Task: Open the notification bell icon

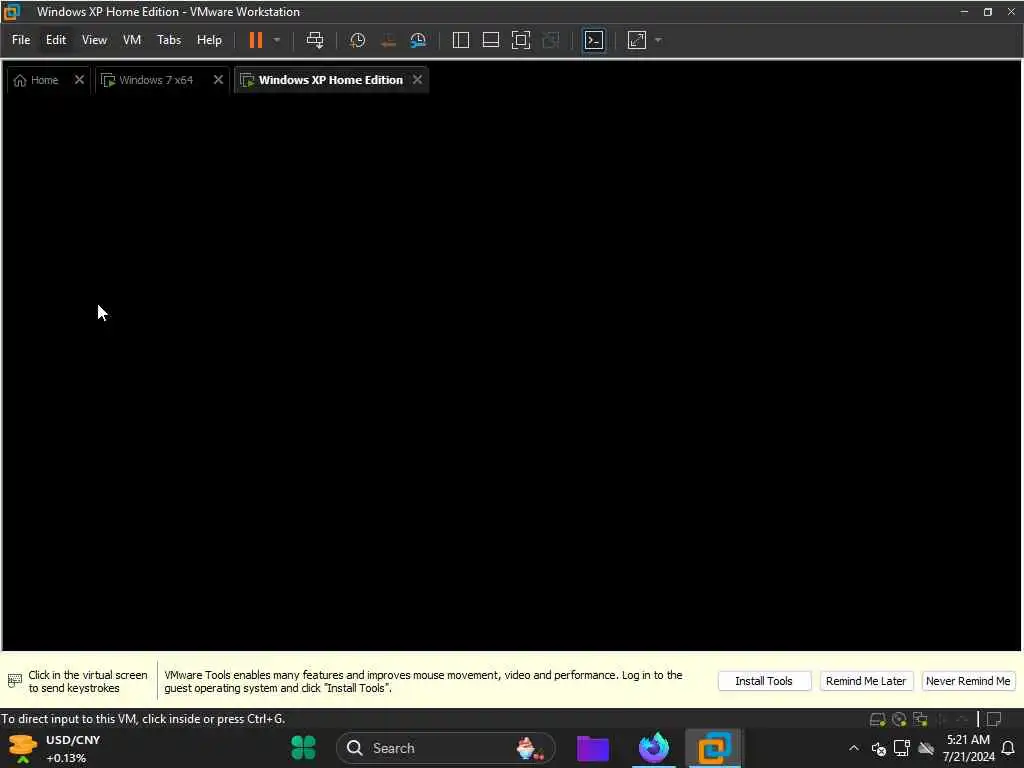Action: pyautogui.click(x=1008, y=748)
